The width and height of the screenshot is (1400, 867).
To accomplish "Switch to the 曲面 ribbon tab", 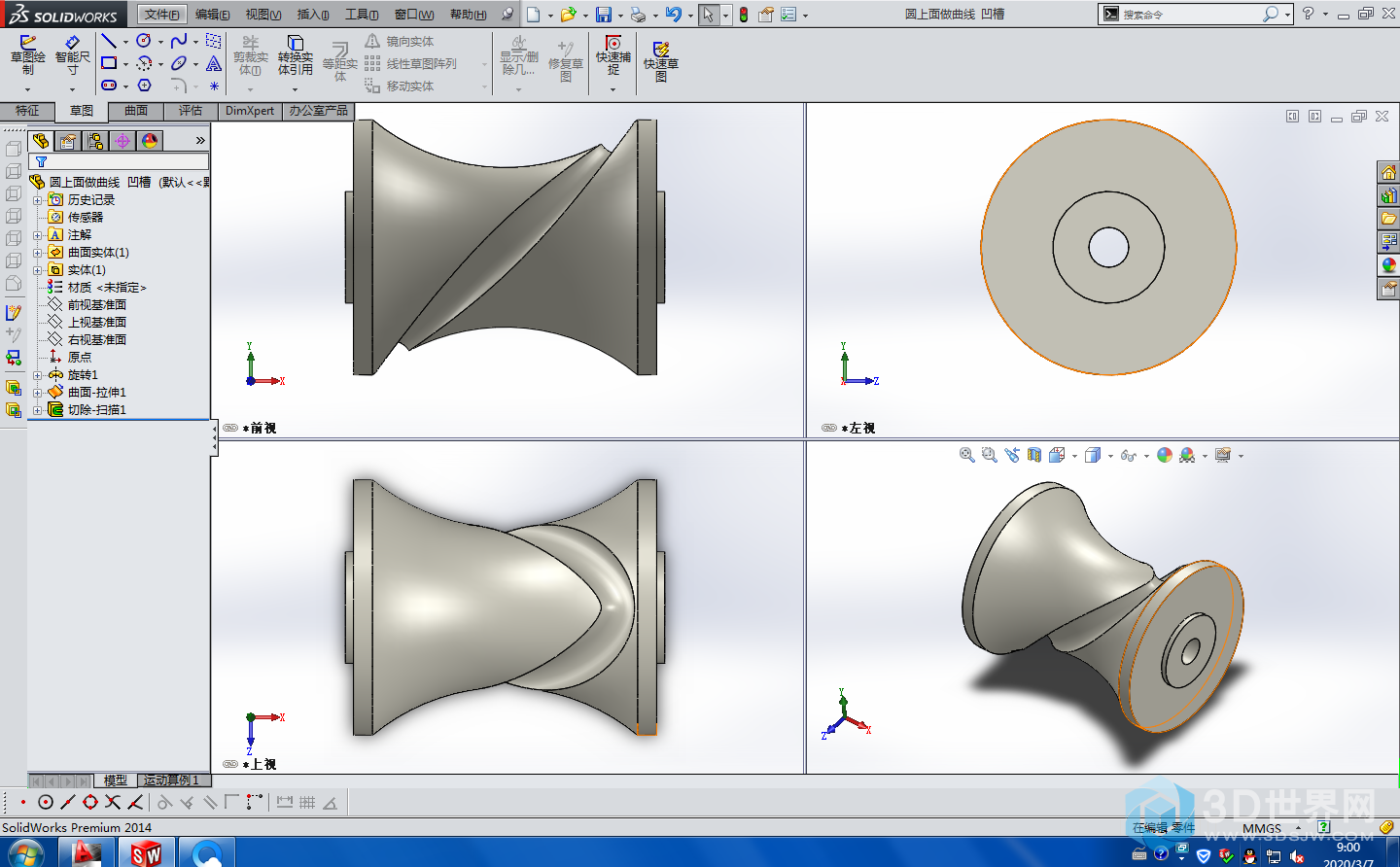I will [136, 111].
